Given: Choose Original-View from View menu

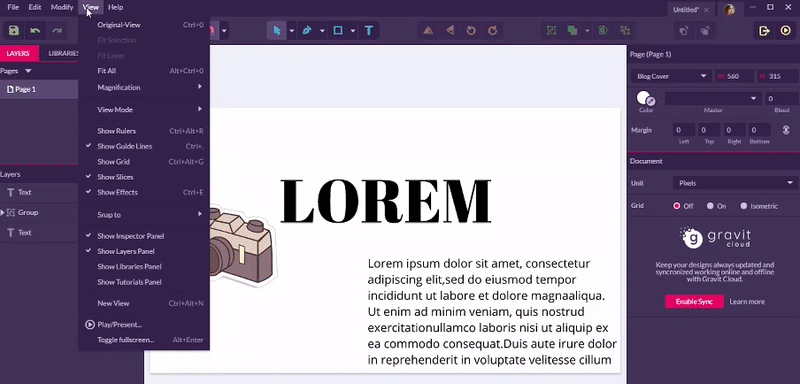Looking at the screenshot, I should [144, 25].
